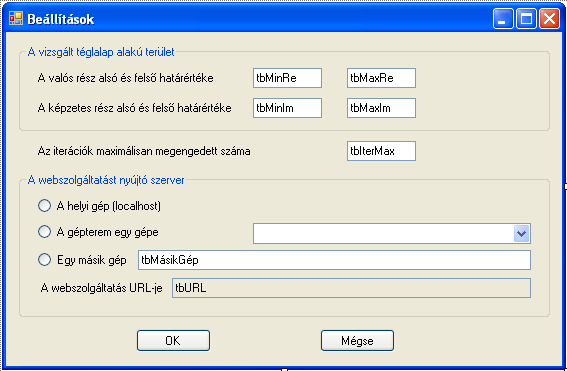Click the Beállítások window title icon
Viewport: 567px width, 371px height.
click(16, 18)
